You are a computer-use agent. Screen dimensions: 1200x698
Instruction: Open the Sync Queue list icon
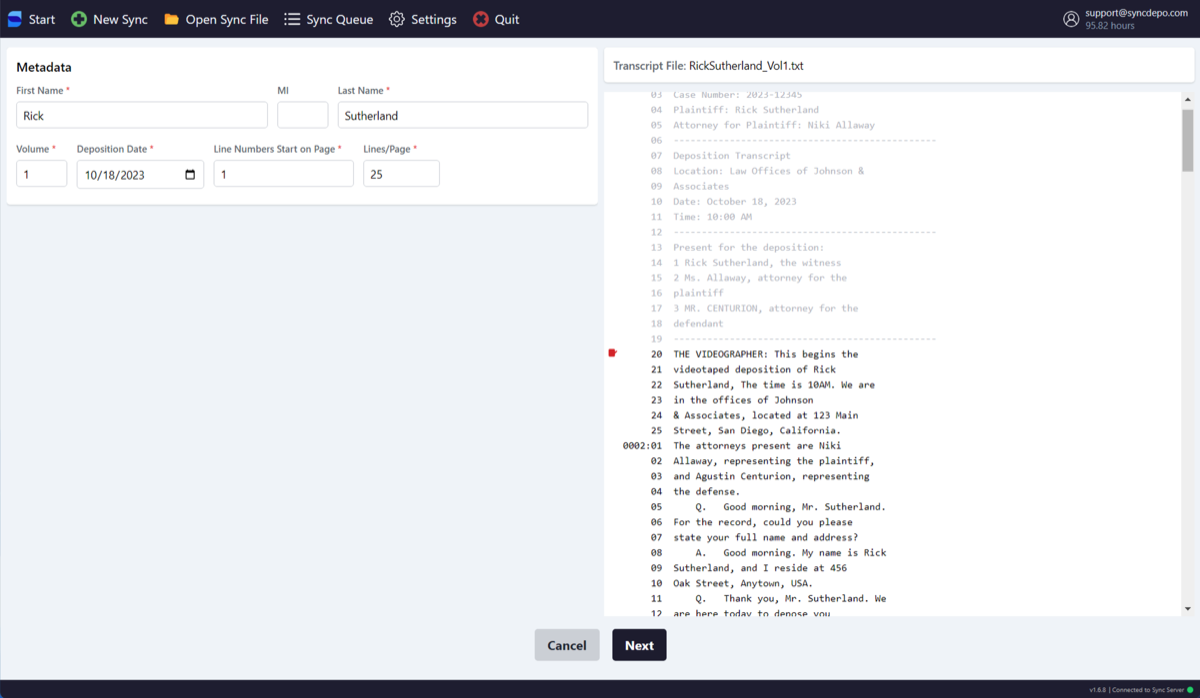[x=292, y=19]
